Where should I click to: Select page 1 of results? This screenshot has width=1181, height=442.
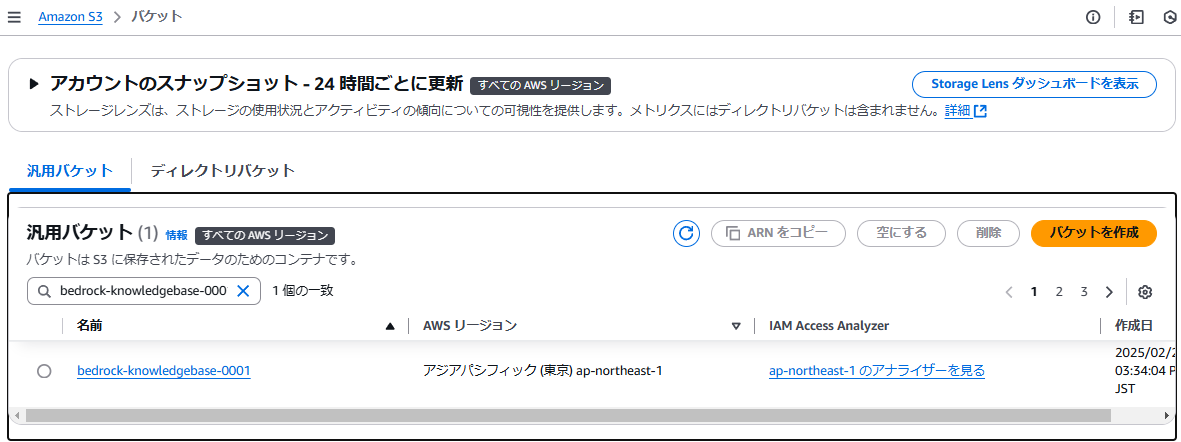point(1034,292)
